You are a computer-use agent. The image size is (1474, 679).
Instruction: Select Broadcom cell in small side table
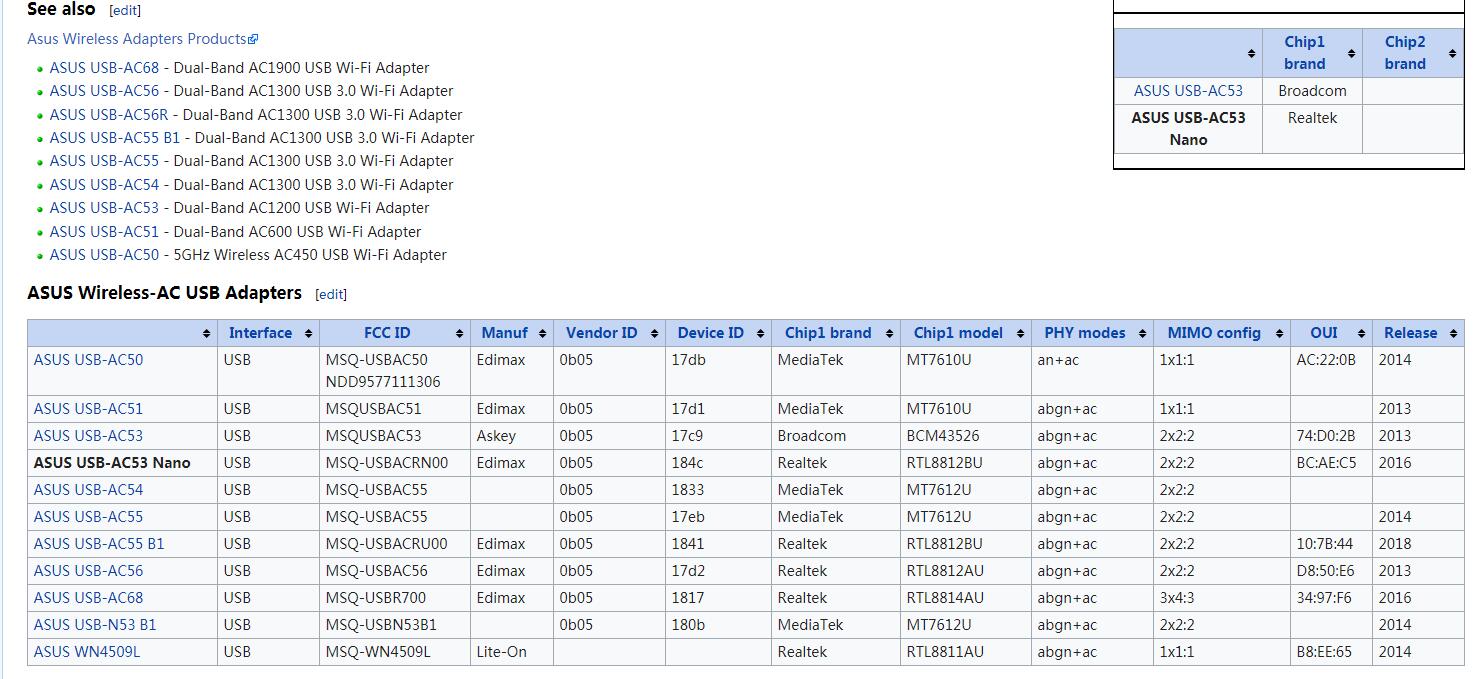coord(1312,91)
